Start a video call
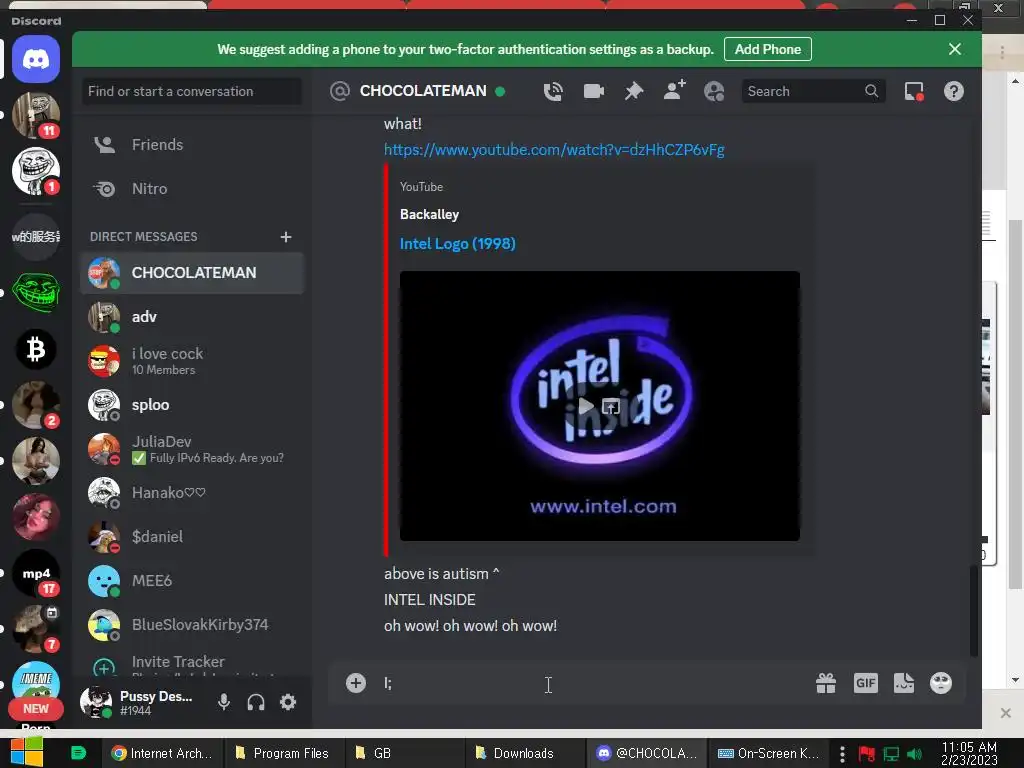The height and width of the screenshot is (768, 1024). tap(593, 91)
